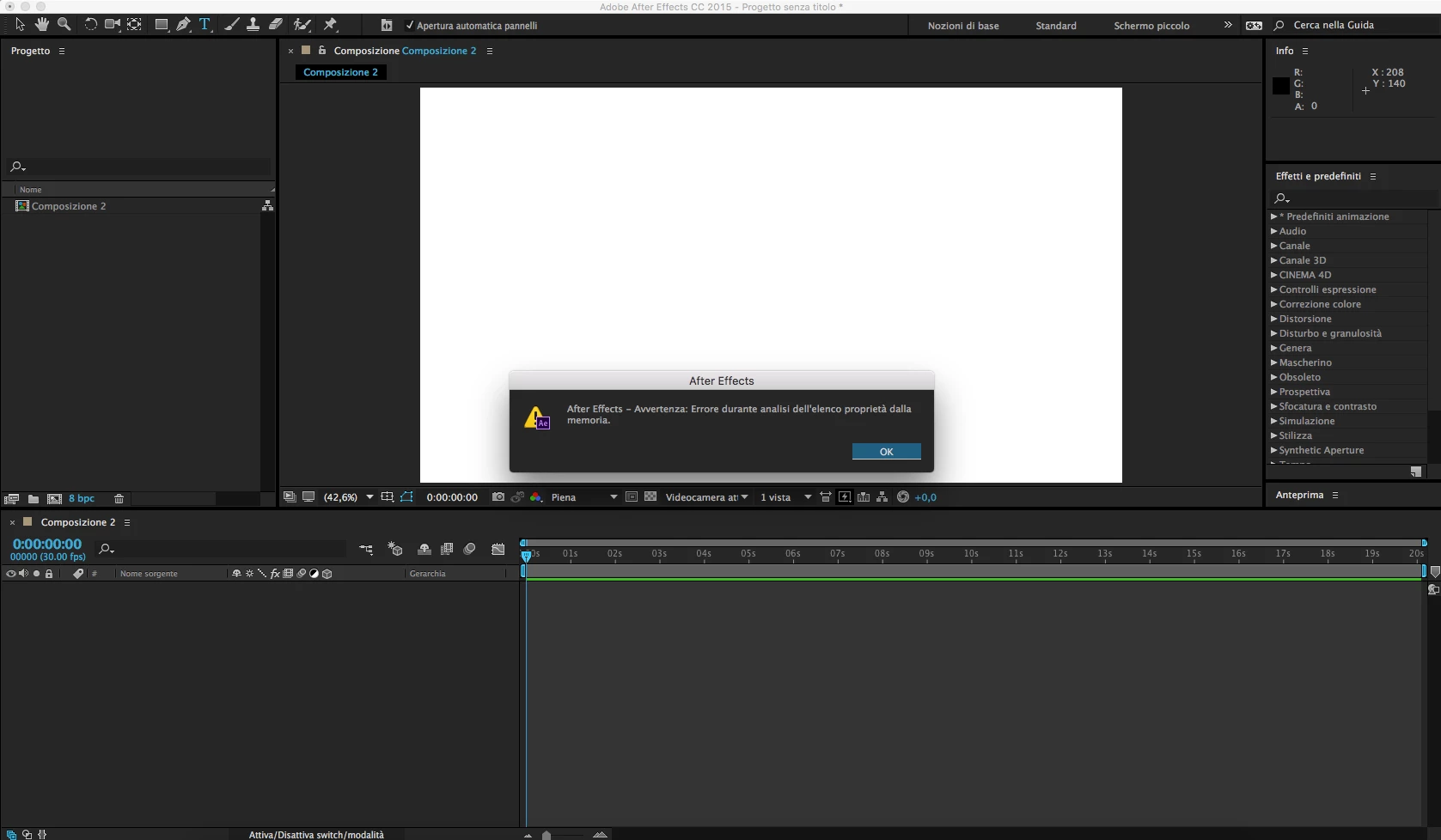
Task: Toggle Fast Previews button in viewer
Action: pyautogui.click(x=844, y=497)
